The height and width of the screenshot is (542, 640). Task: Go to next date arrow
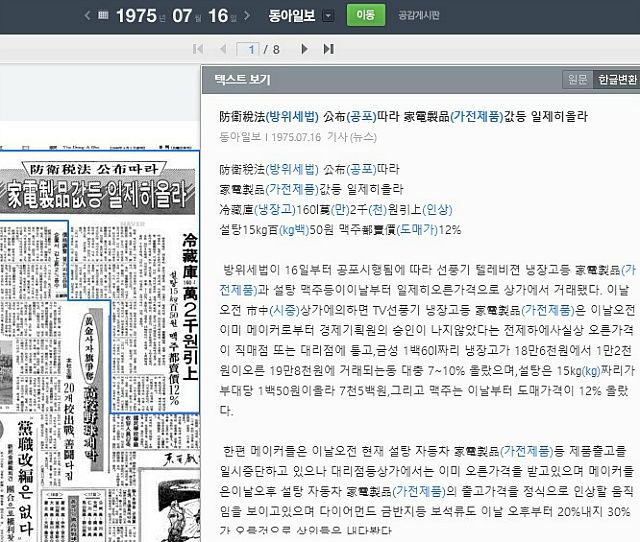pyautogui.click(x=247, y=16)
